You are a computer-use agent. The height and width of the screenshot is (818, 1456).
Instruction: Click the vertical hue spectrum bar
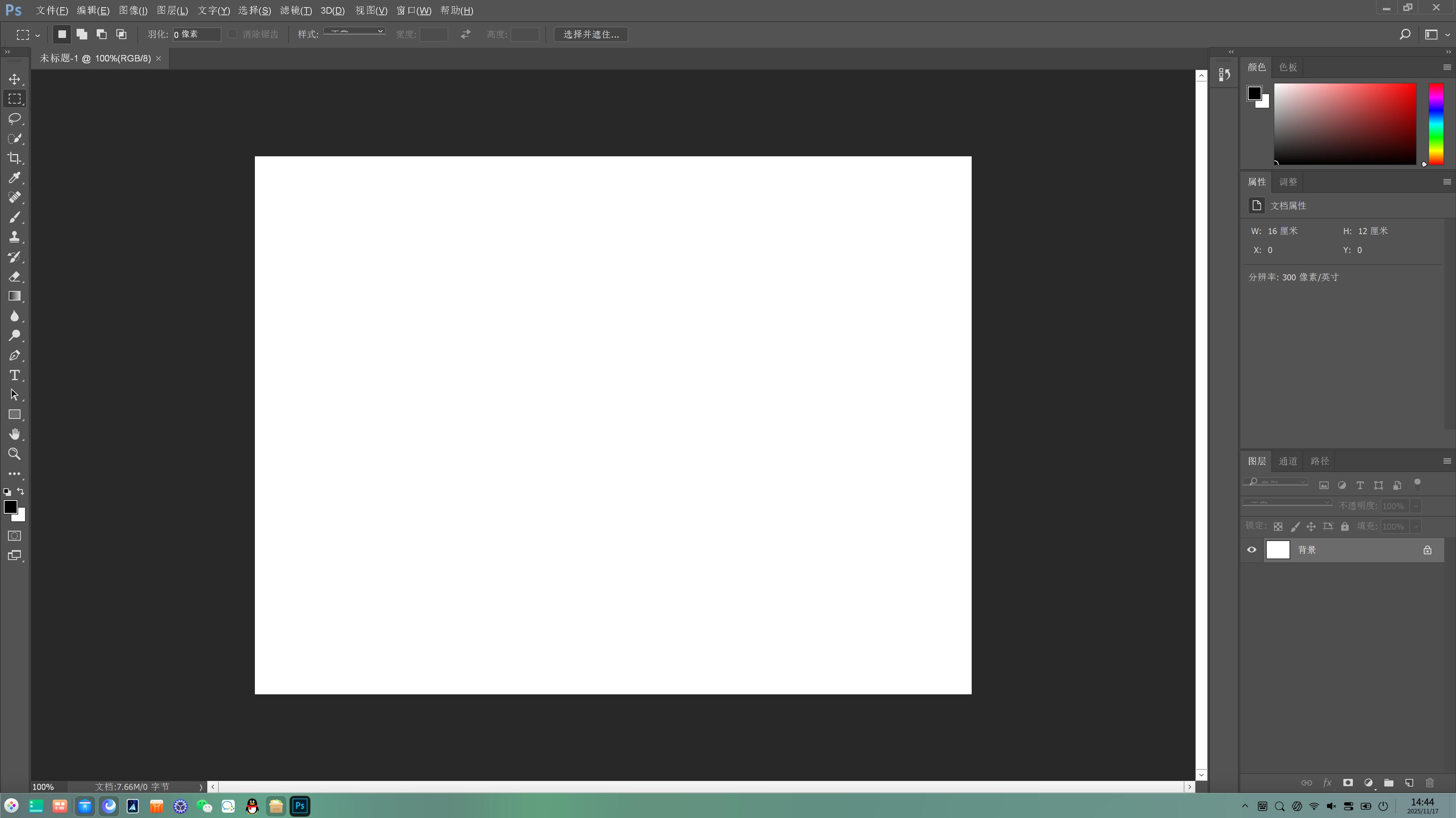tap(1436, 124)
